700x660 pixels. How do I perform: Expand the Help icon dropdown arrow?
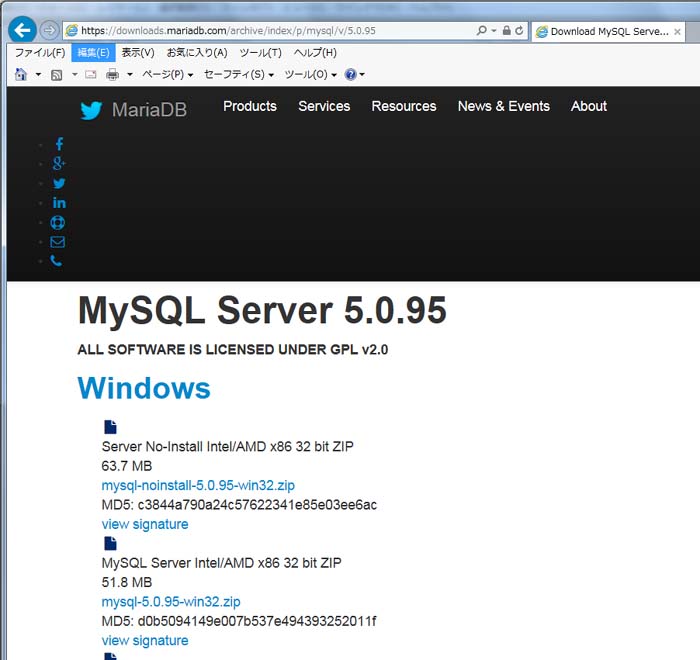click(x=362, y=75)
